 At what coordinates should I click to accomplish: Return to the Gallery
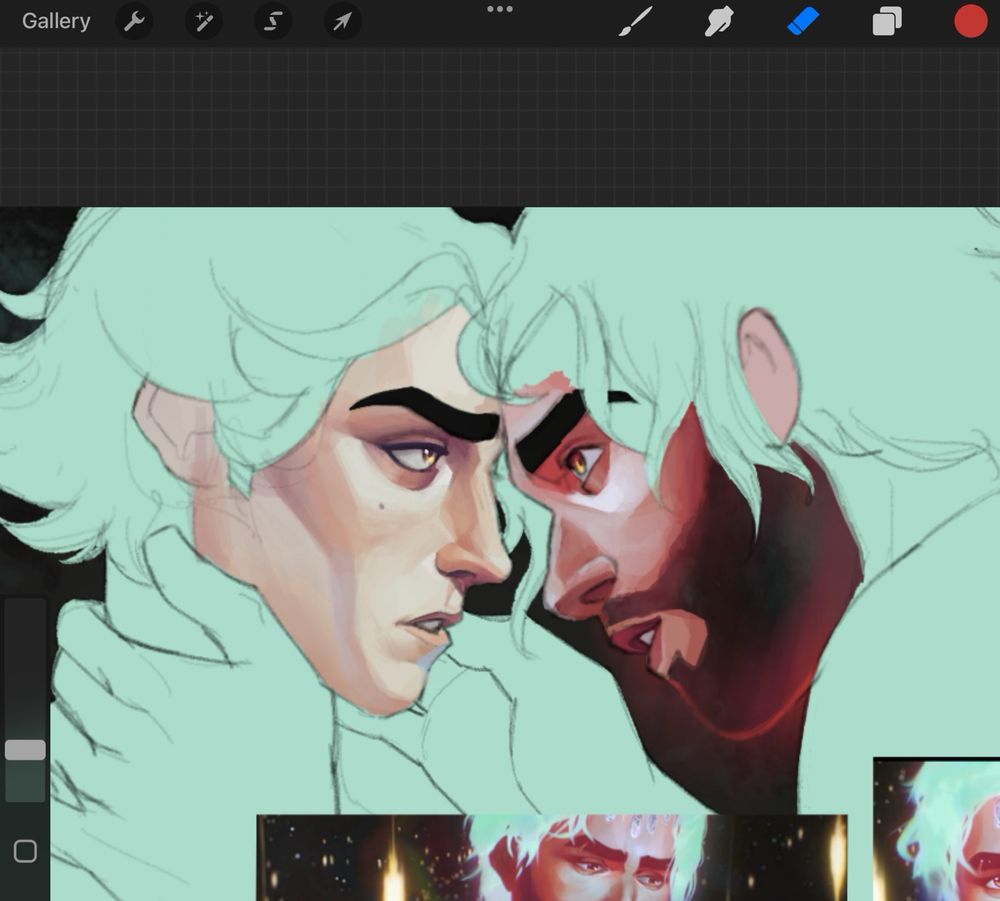56,21
